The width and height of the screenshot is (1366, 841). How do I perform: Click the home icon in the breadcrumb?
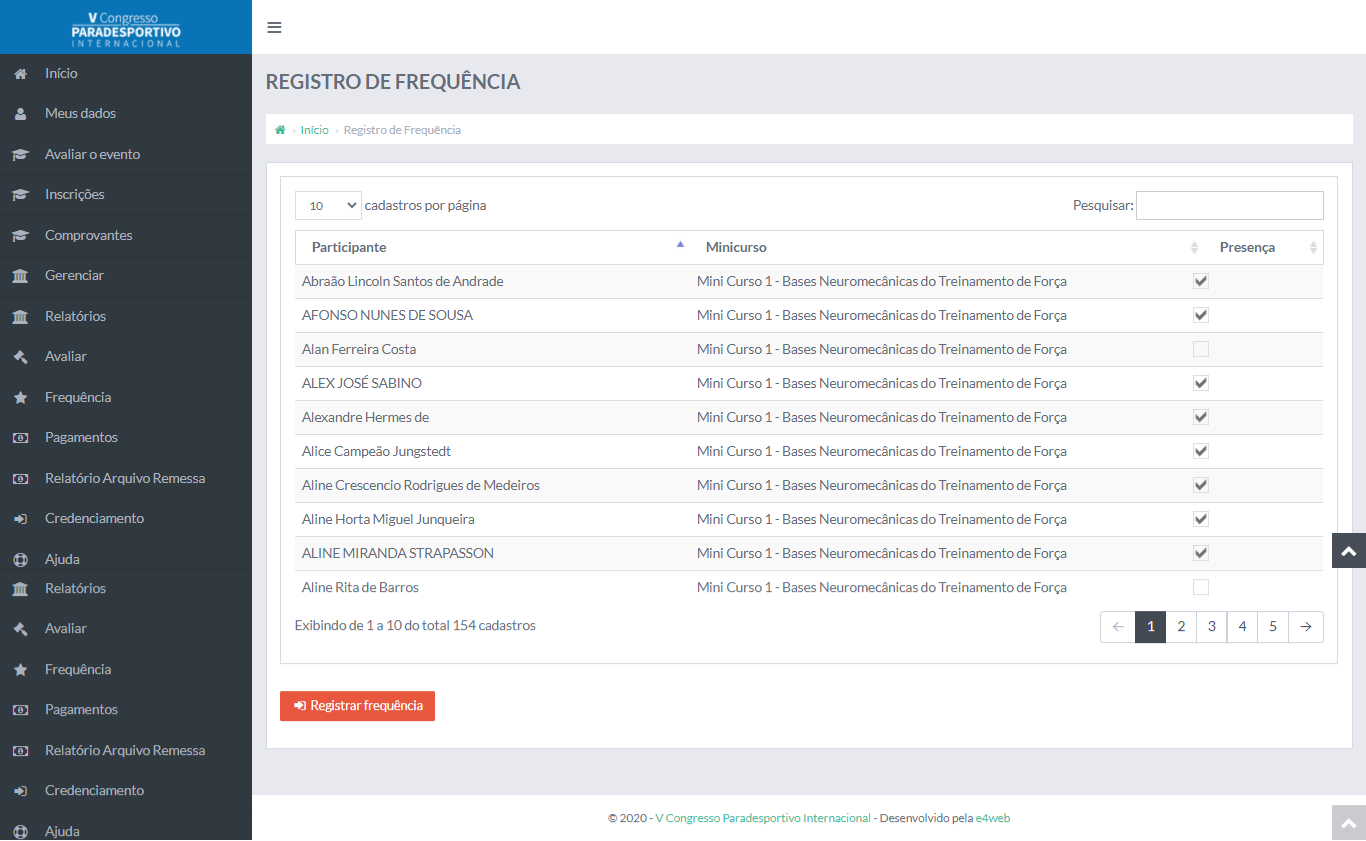(x=281, y=130)
